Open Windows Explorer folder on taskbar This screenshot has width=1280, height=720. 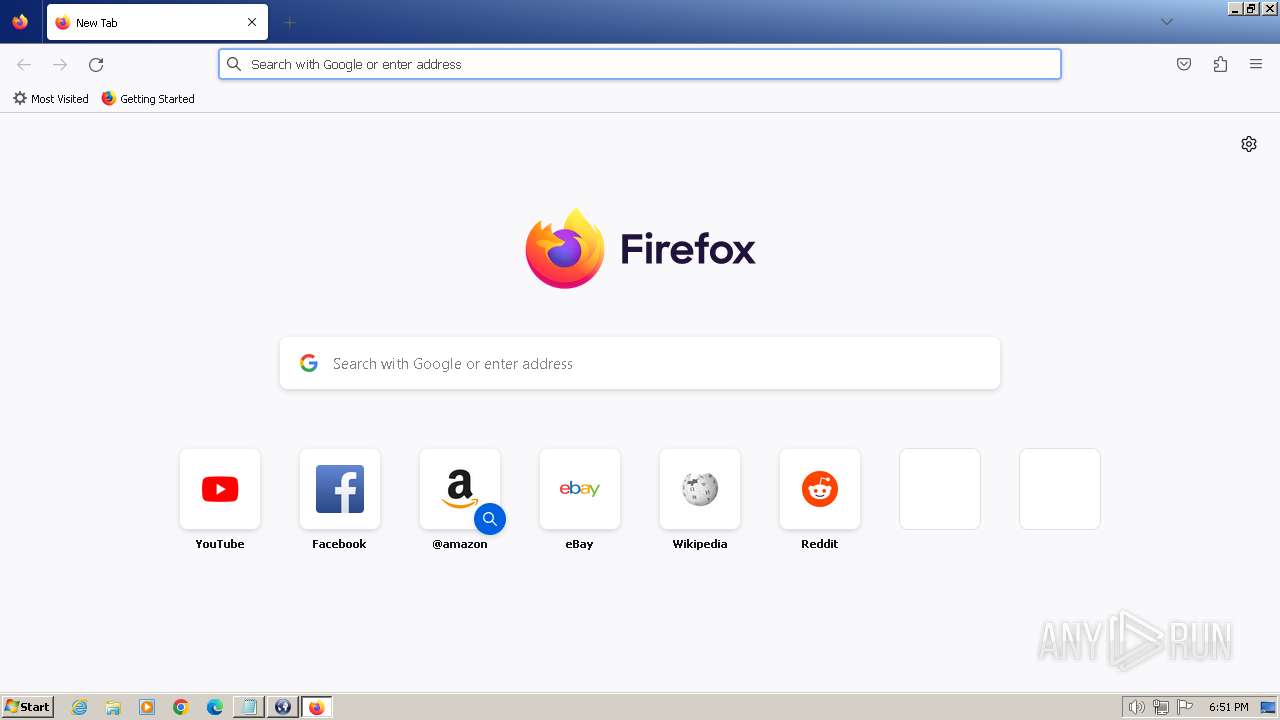113,707
